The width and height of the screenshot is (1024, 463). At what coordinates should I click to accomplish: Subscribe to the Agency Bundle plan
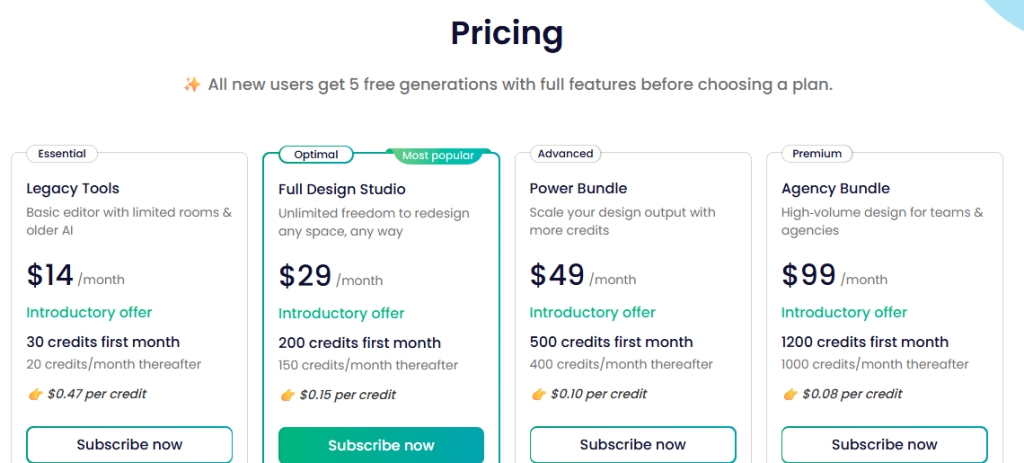tap(884, 444)
